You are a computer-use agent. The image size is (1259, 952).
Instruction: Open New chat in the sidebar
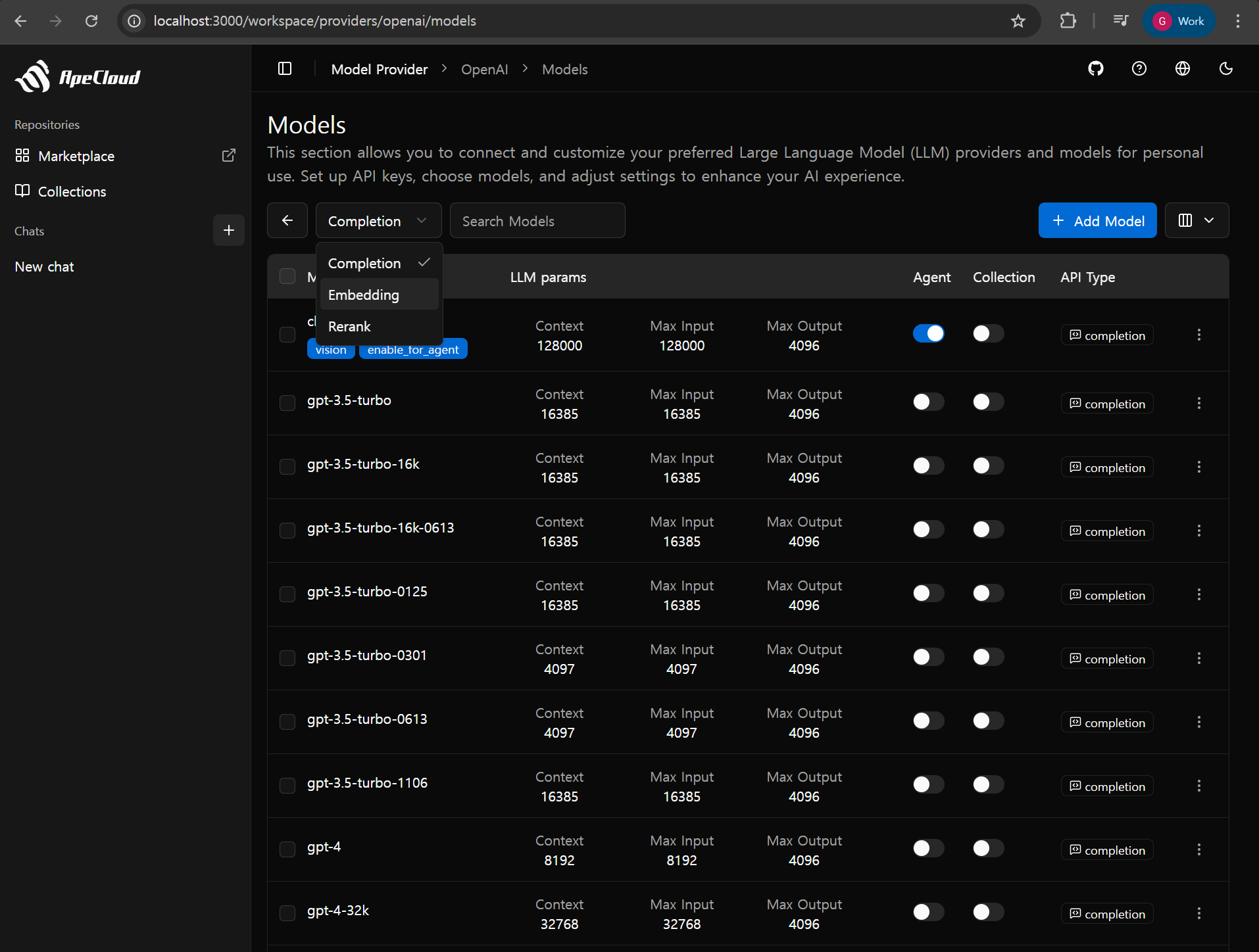coord(45,266)
